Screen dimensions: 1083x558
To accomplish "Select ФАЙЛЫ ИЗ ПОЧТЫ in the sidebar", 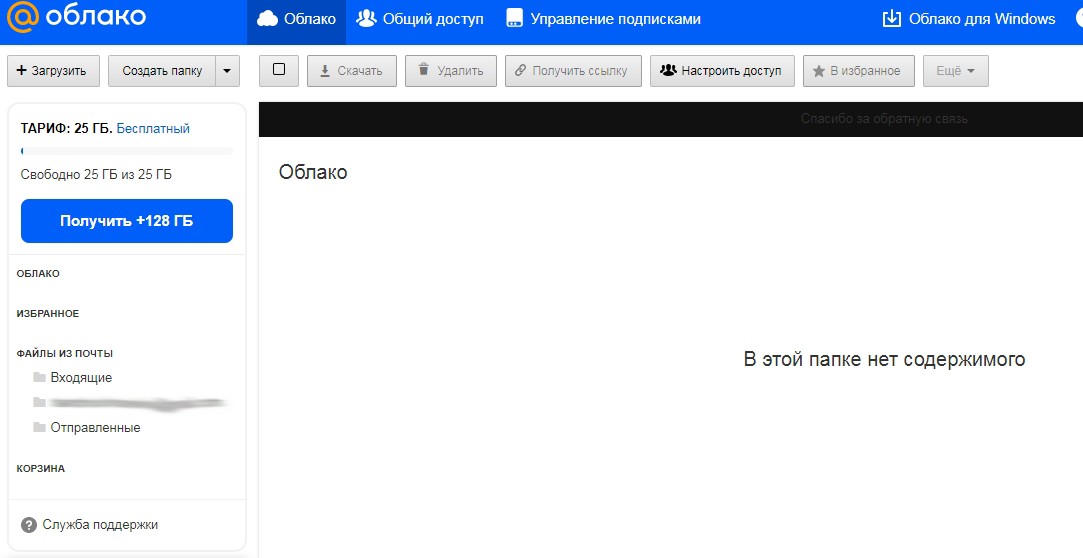I will [x=65, y=354].
